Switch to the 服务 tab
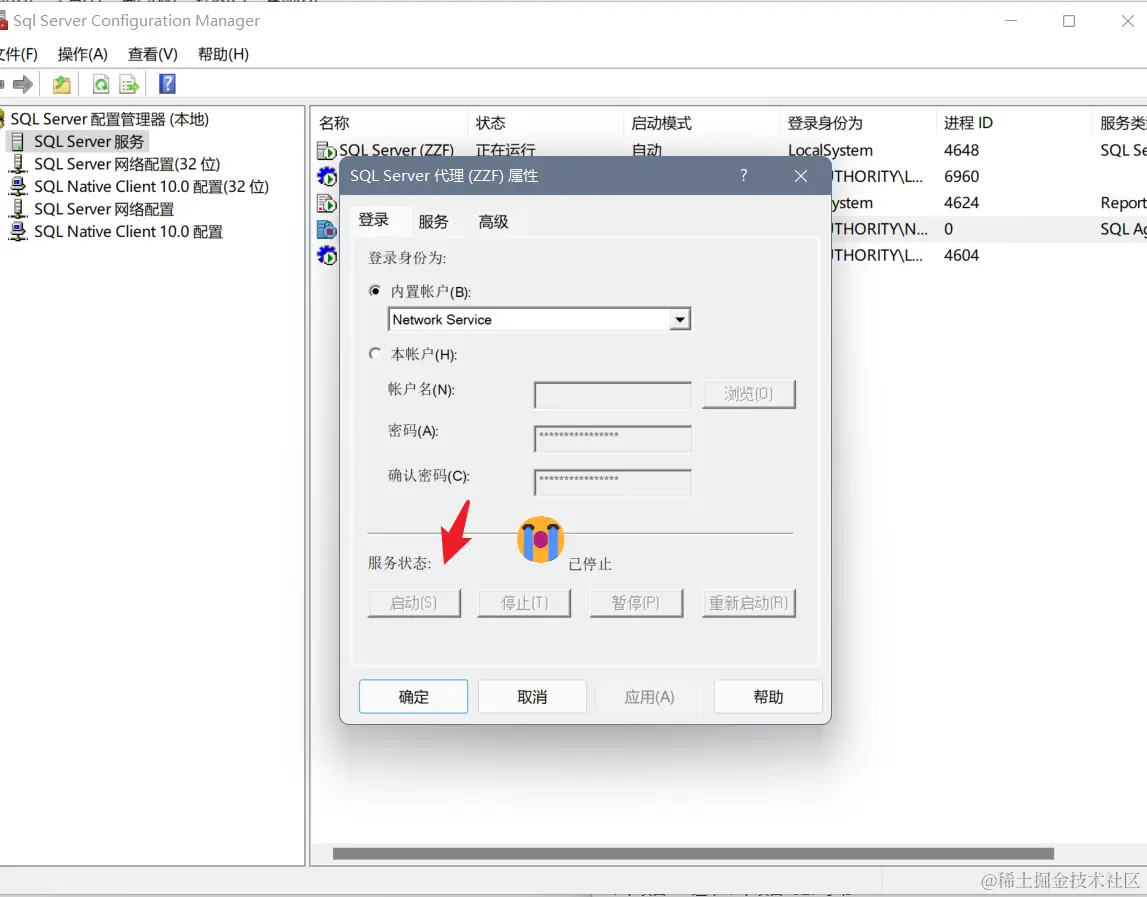The height and width of the screenshot is (897, 1147). (433, 222)
